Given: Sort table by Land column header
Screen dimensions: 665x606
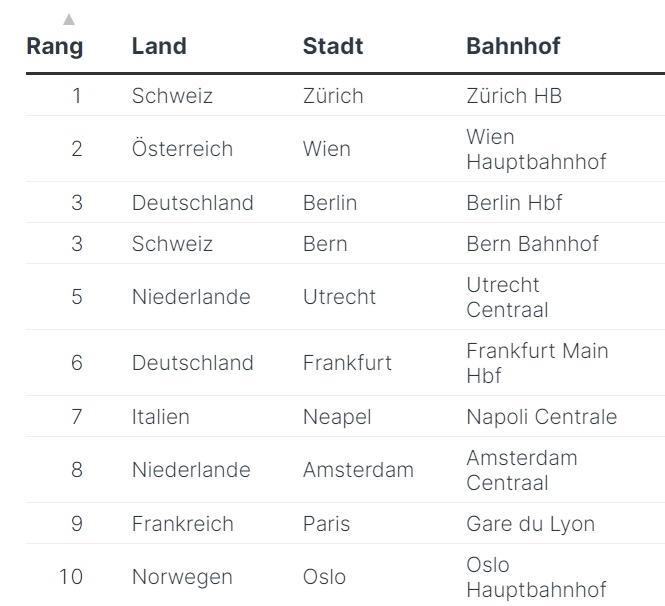Looking at the screenshot, I should [x=159, y=46].
